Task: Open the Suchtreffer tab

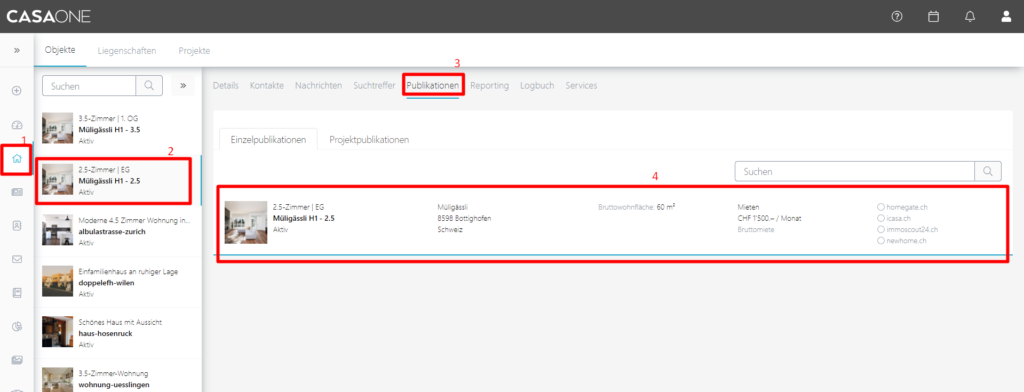Action: [x=374, y=86]
